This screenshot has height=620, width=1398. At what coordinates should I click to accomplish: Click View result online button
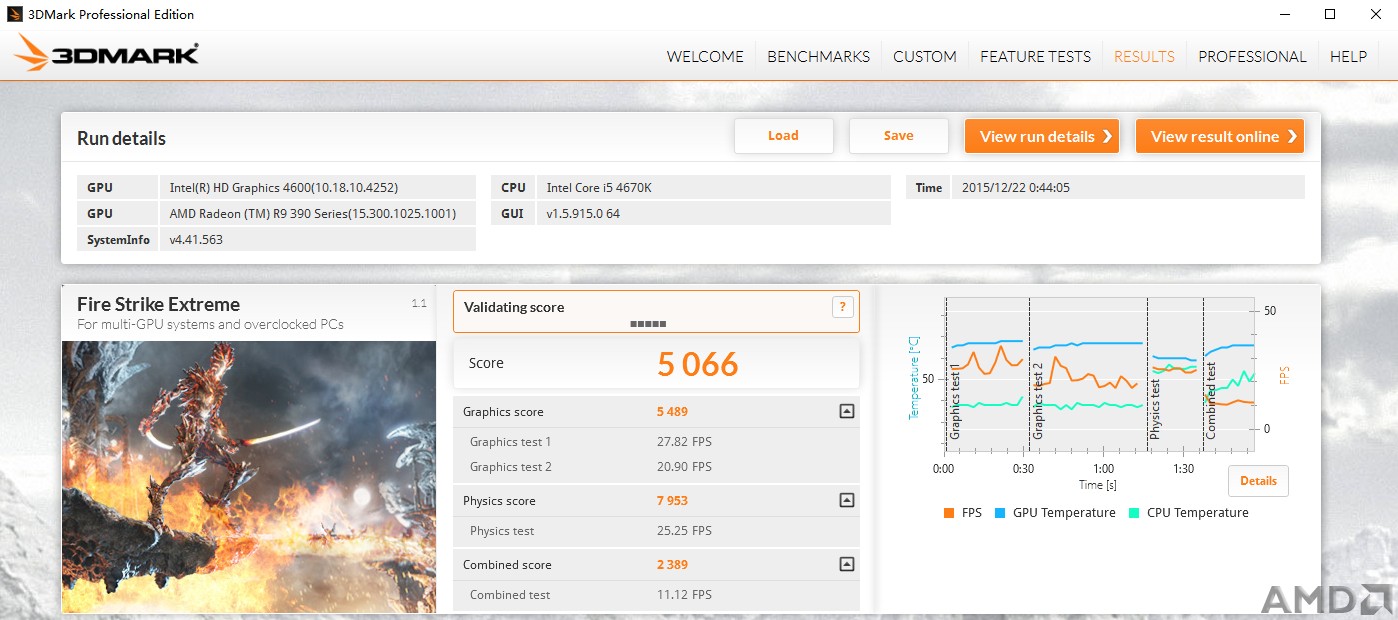pos(1220,136)
